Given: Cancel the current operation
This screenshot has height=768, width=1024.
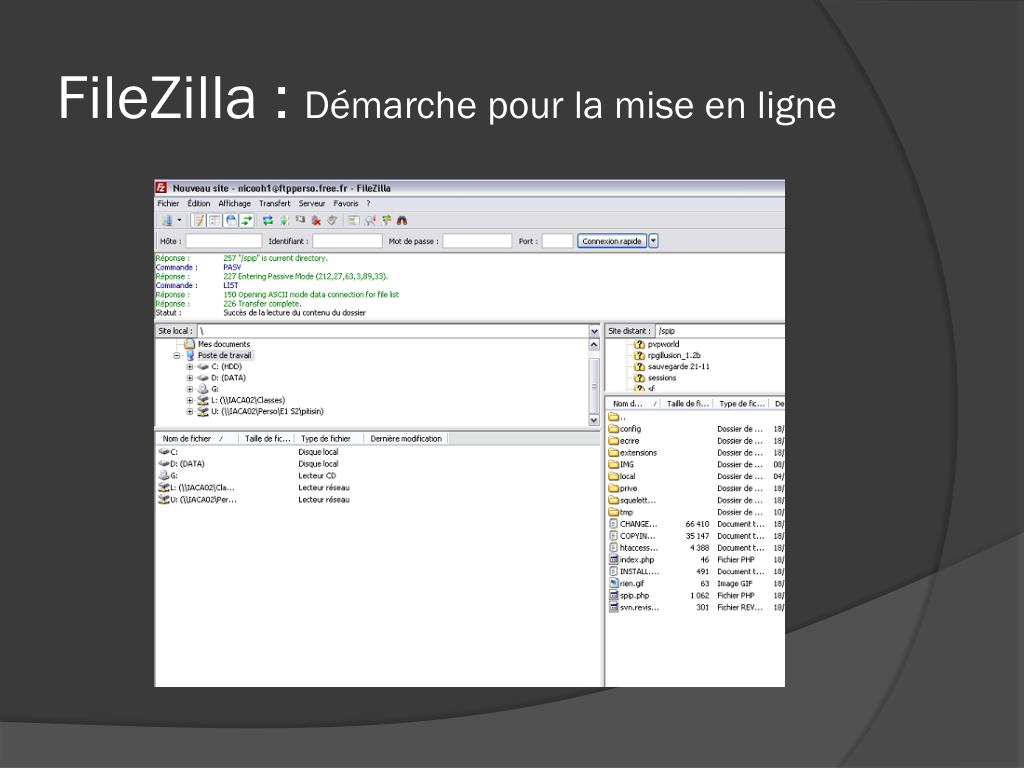Looking at the screenshot, I should pyautogui.click(x=300, y=221).
